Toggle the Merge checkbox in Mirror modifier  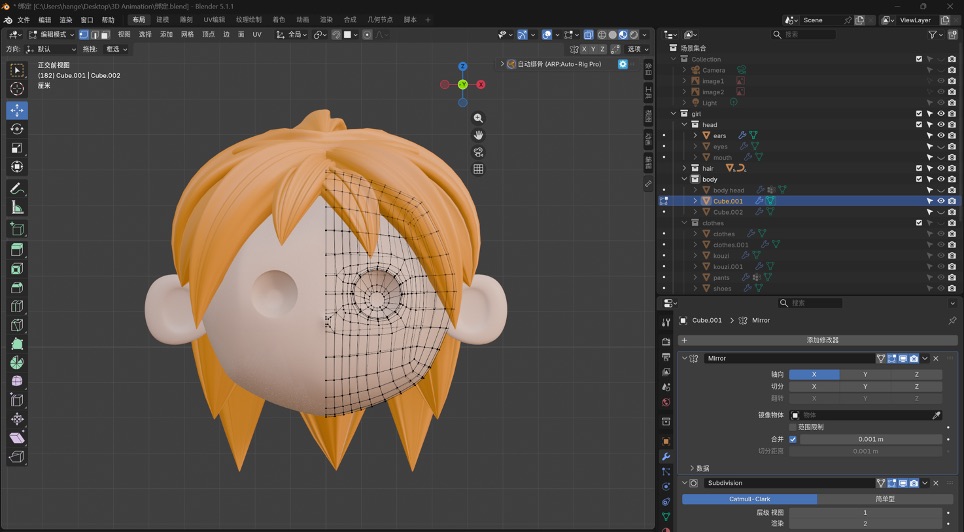point(792,439)
